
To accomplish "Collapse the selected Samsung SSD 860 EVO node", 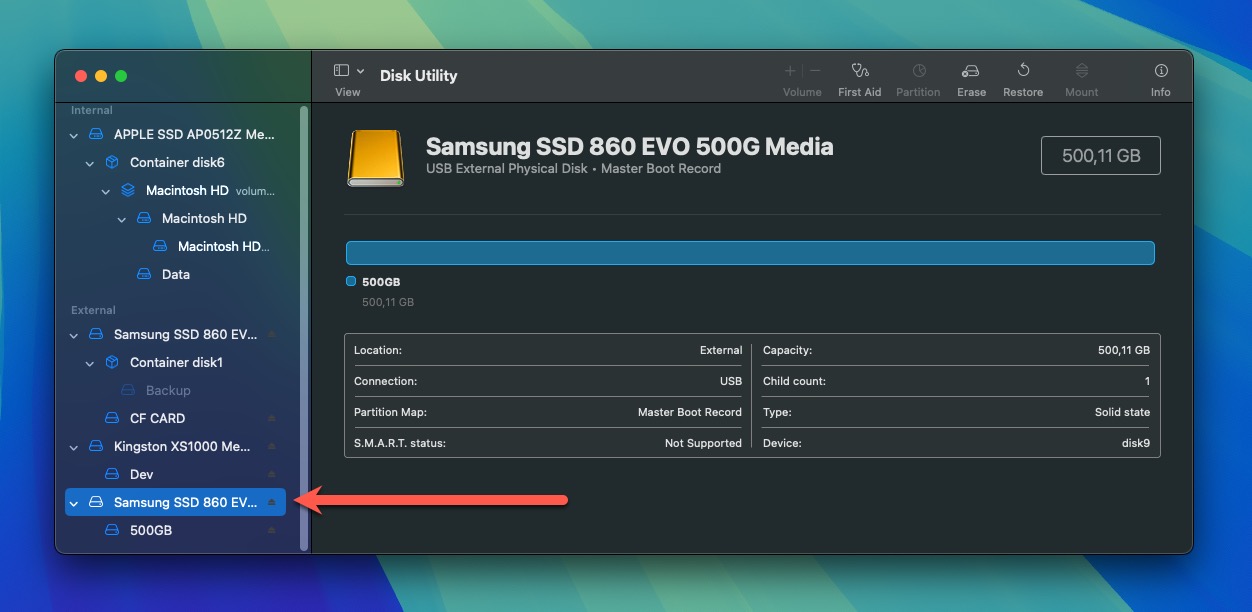I will coord(73,503).
